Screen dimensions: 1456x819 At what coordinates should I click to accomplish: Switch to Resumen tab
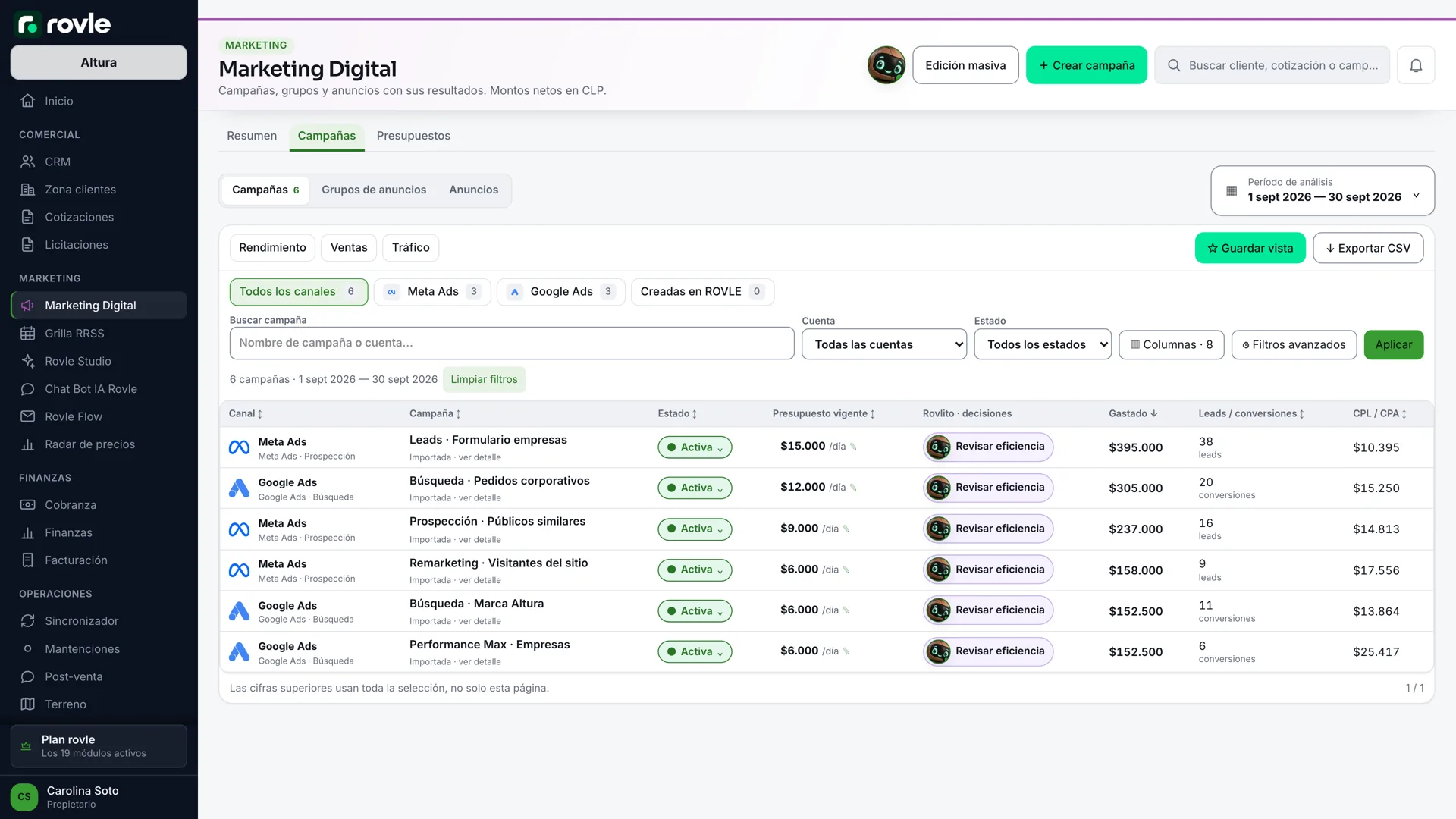coord(252,136)
